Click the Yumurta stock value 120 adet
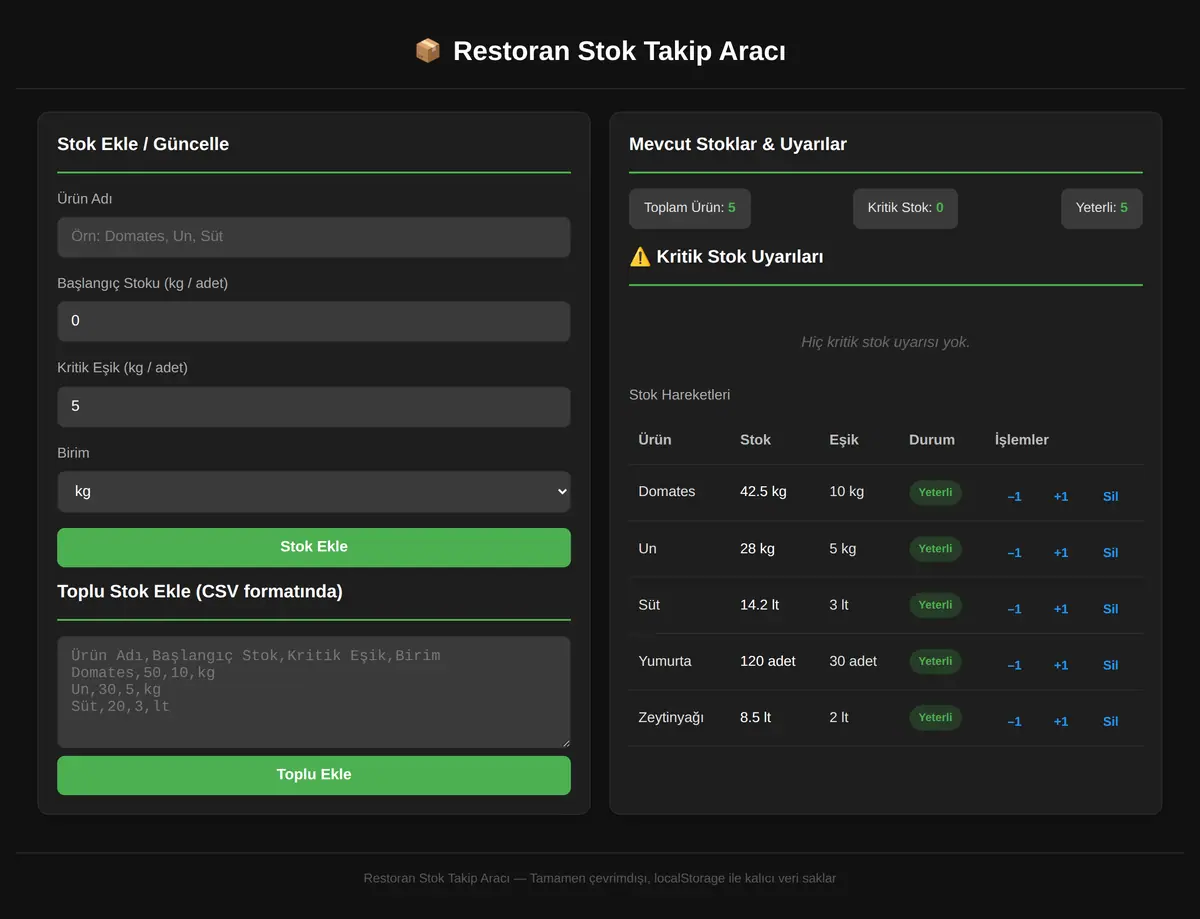Image resolution: width=1200 pixels, height=919 pixels. click(768, 661)
